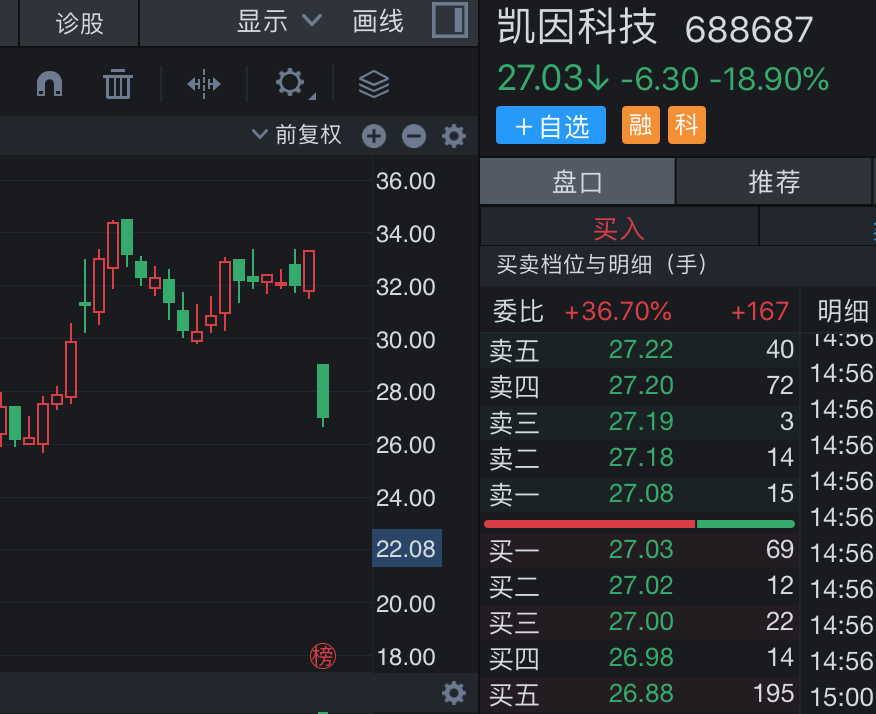The image size is (876, 714).
Task: Click the orange 融 margin tag
Action: click(x=641, y=126)
